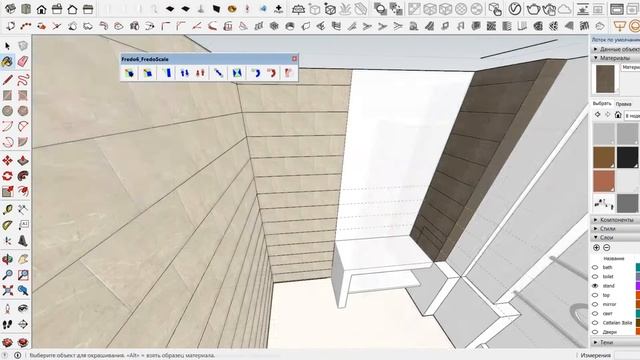Go to In Model materials home
Image resolution: width=640 pixels, height=360 pixels.
618,115
